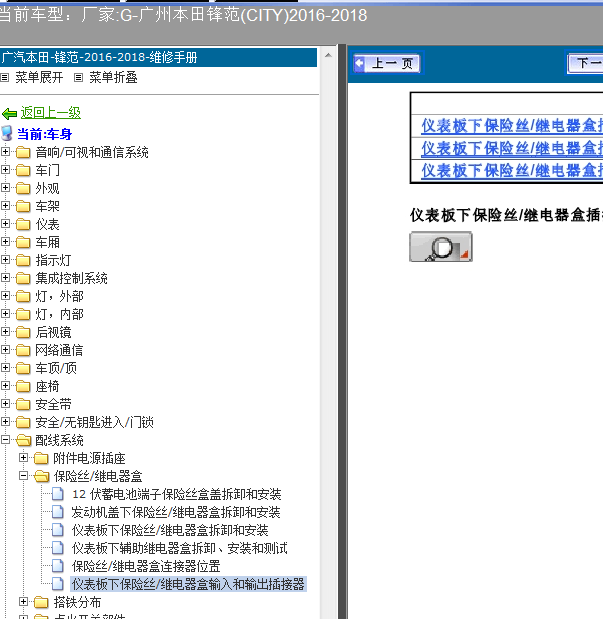Select the 外观 folder label
This screenshot has height=619, width=603.
47,189
